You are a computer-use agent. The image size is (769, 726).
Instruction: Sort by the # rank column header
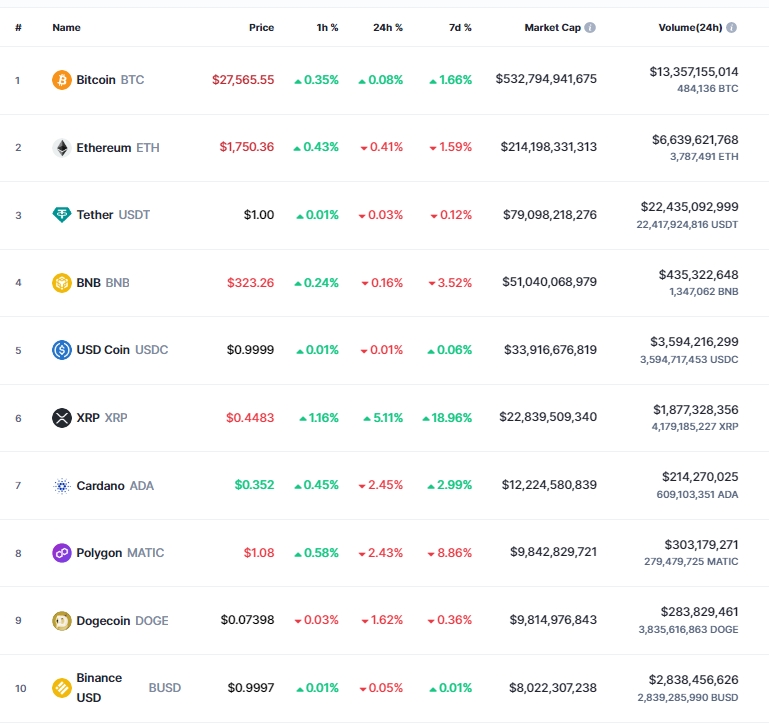point(18,27)
